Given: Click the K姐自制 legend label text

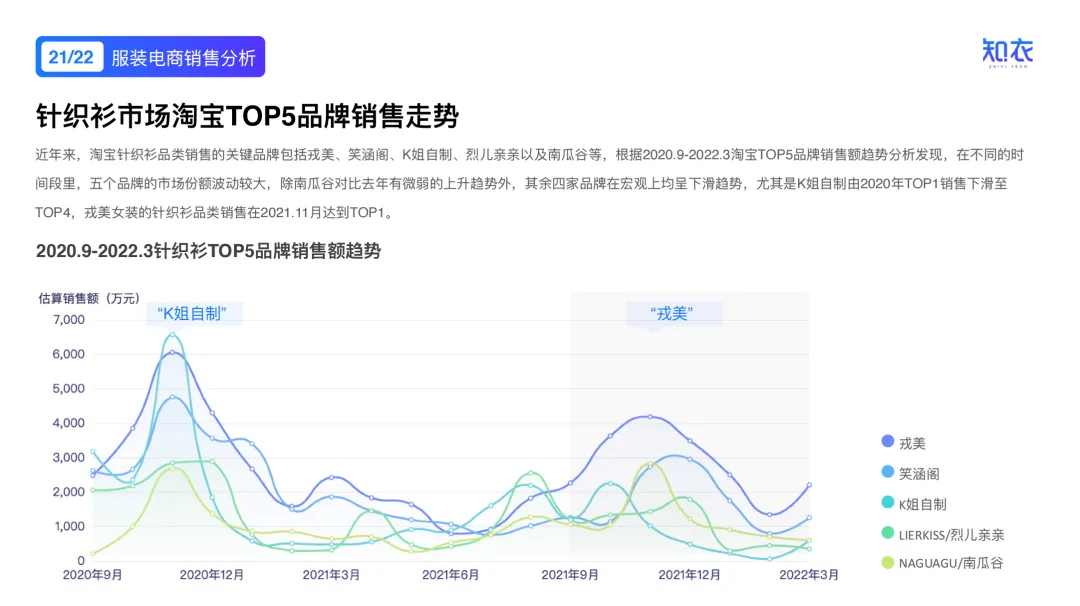Looking at the screenshot, I should pyautogui.click(x=923, y=504).
